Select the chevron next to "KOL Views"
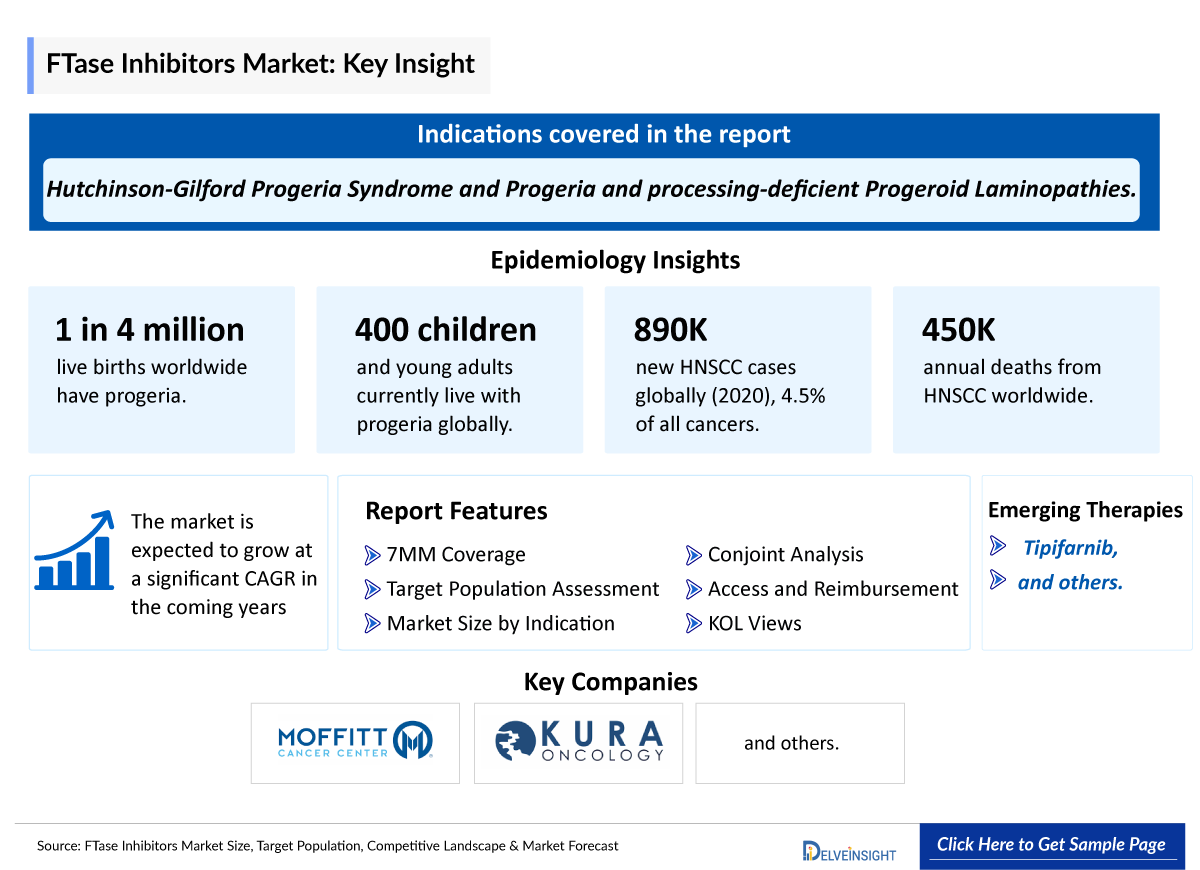Screen dimensions: 1200x870 tap(695, 623)
